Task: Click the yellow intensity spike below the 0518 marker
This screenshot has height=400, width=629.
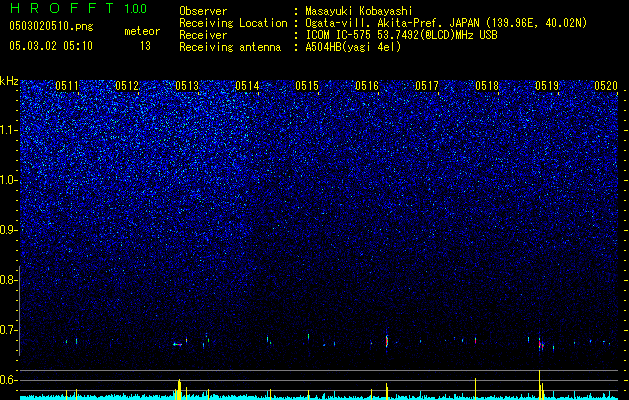Action: 475,388
